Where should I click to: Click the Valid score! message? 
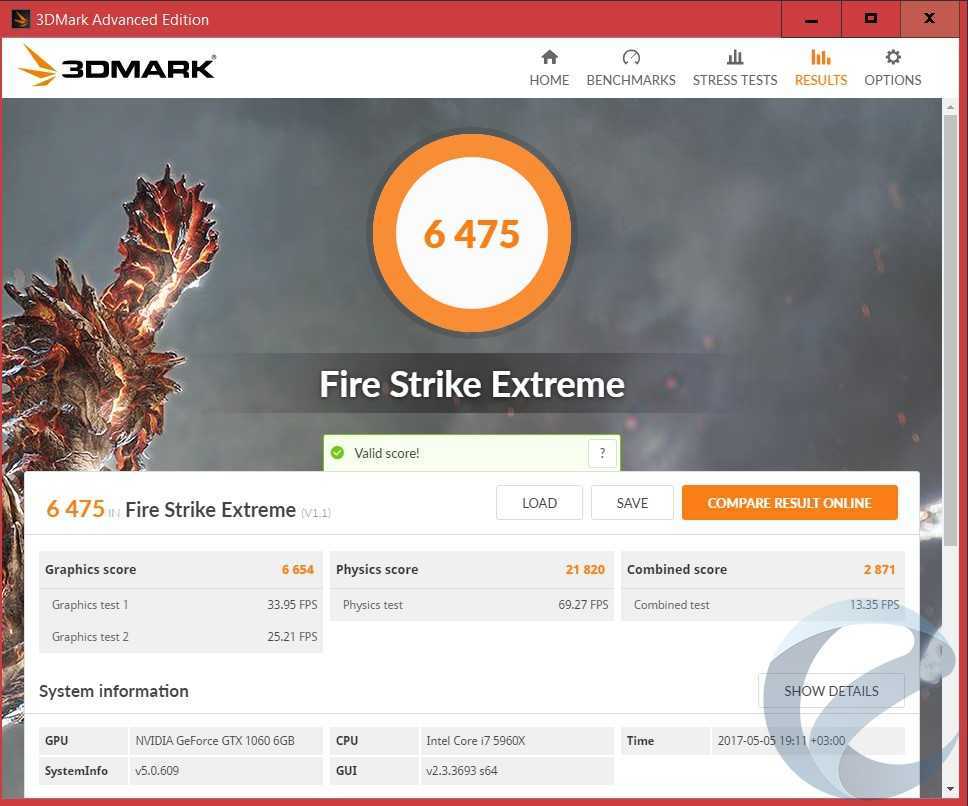(386, 453)
